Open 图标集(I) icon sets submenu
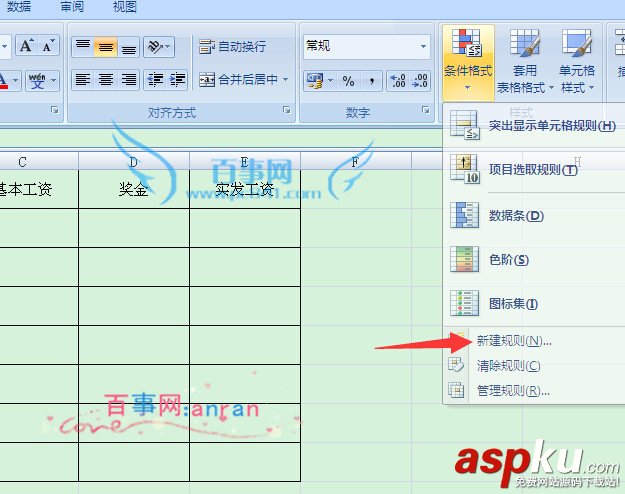The image size is (625, 494). point(534,304)
